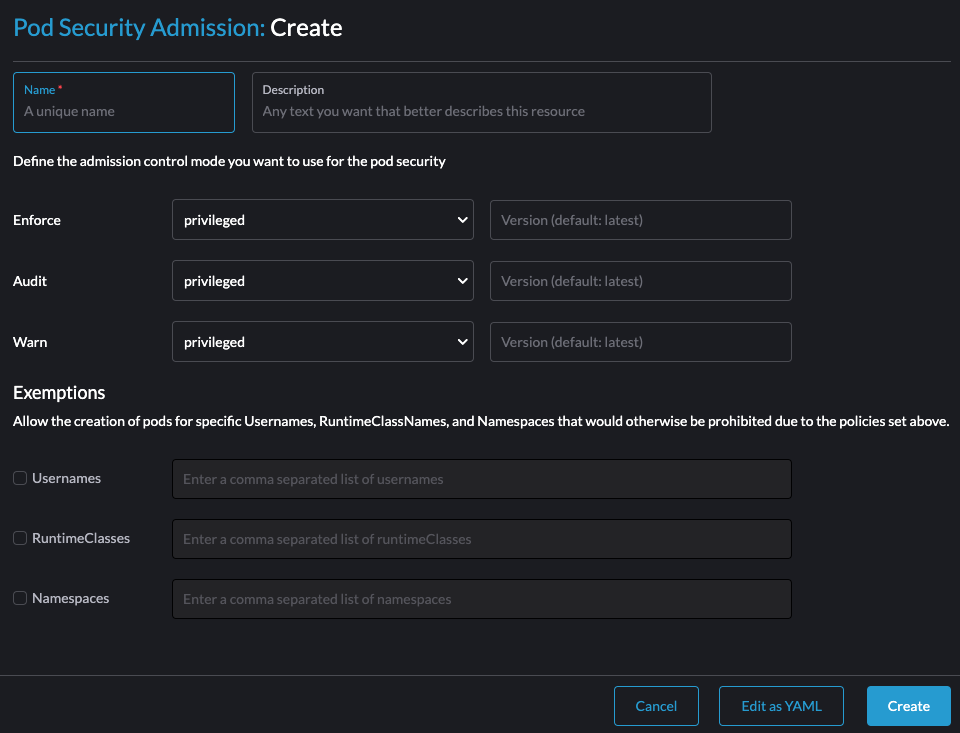The image size is (960, 733).
Task: Enable the Usernames exemption checkbox
Action: (x=20, y=478)
